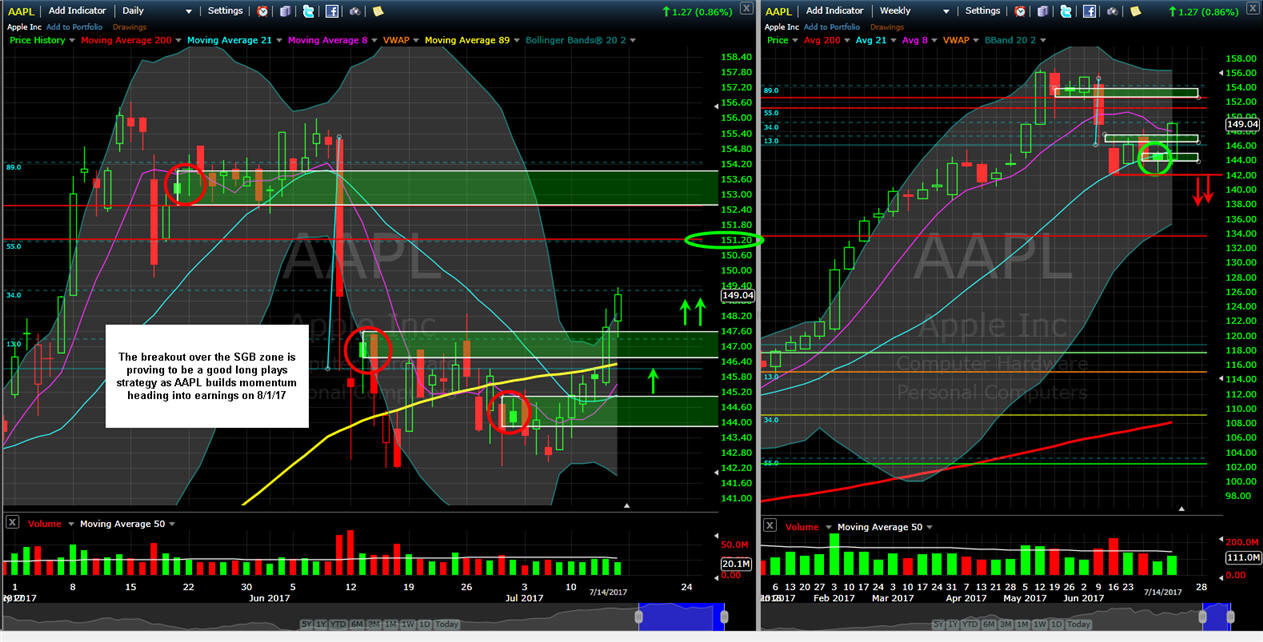This screenshot has width=1263, height=642.
Task: Expand Avg 21 options in Weekly chart
Action: point(893,40)
